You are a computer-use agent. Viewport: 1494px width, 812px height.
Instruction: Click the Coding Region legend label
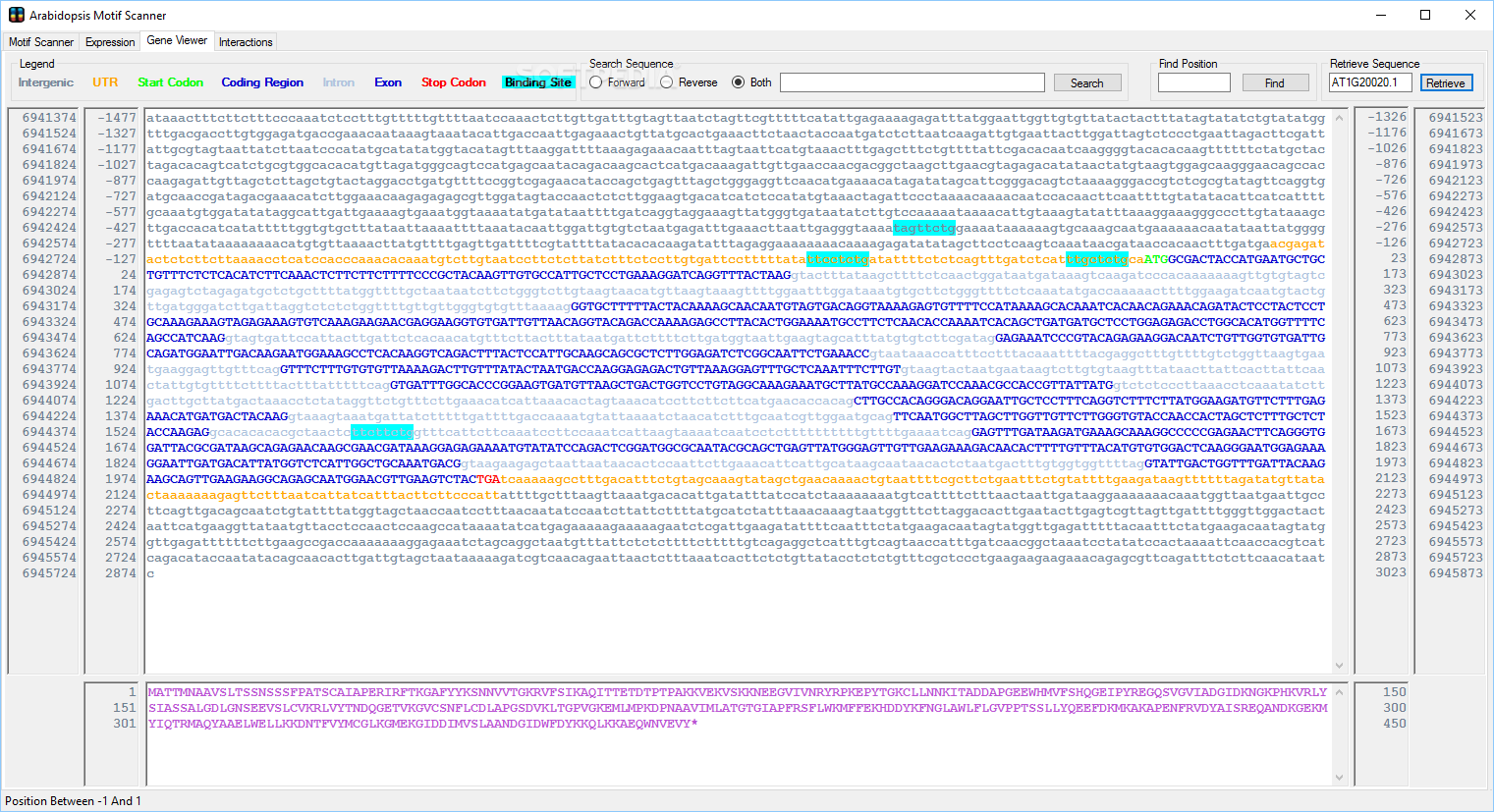click(x=262, y=82)
